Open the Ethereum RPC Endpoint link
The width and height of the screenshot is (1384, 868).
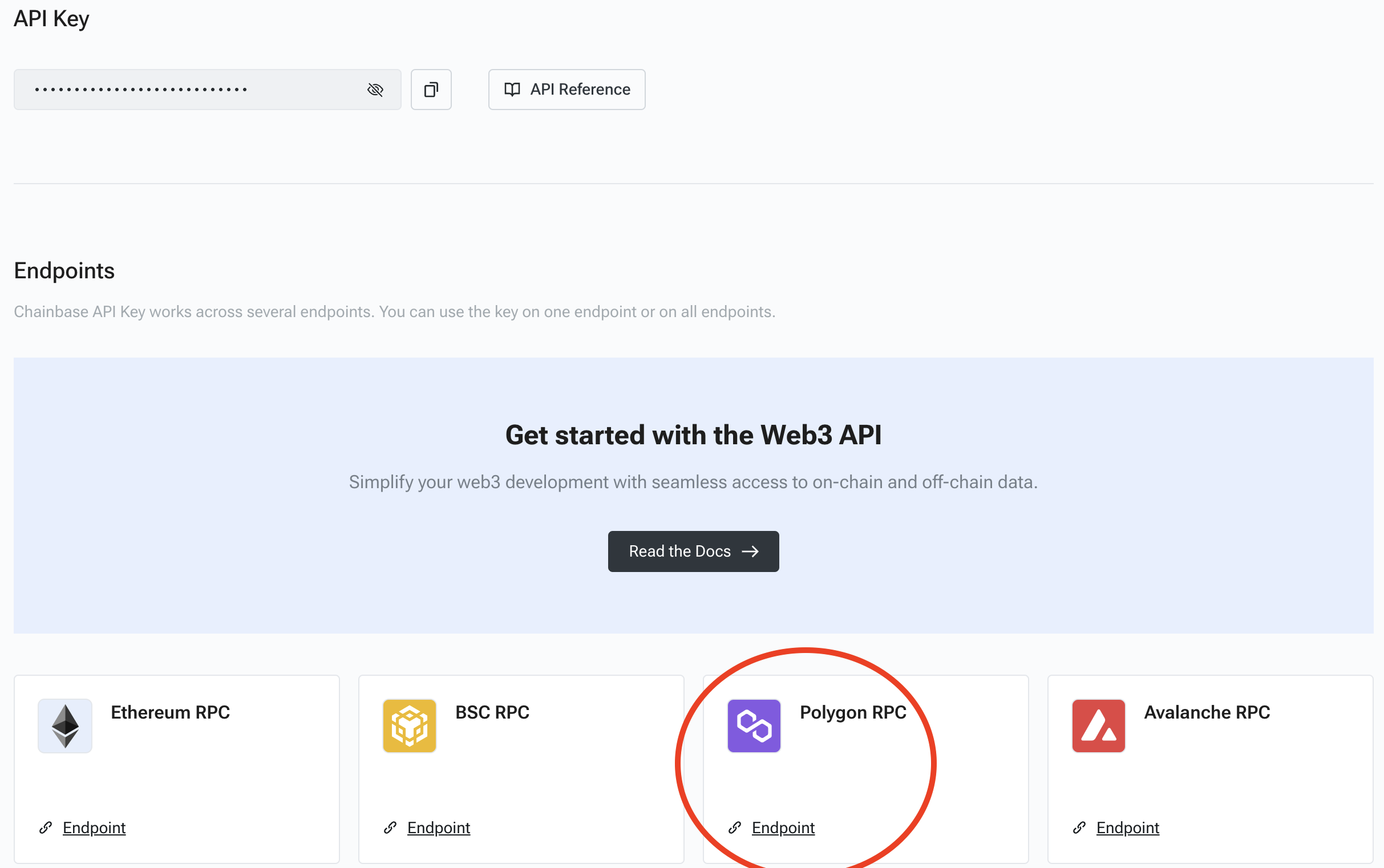[94, 828]
